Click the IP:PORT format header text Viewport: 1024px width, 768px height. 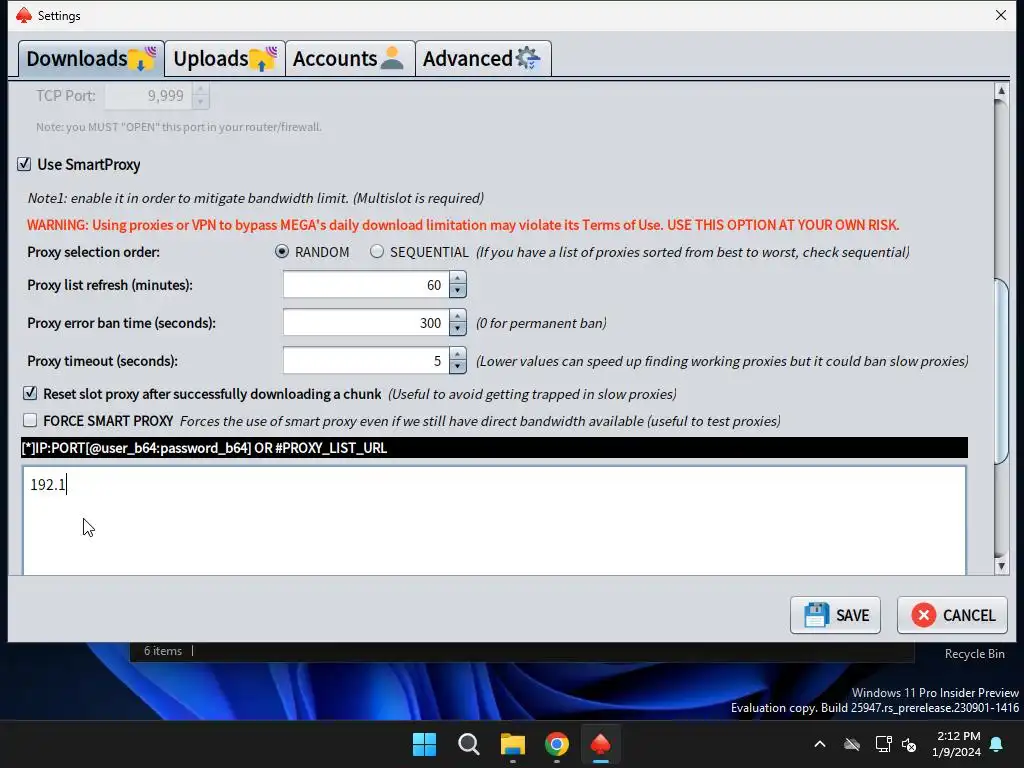point(204,448)
